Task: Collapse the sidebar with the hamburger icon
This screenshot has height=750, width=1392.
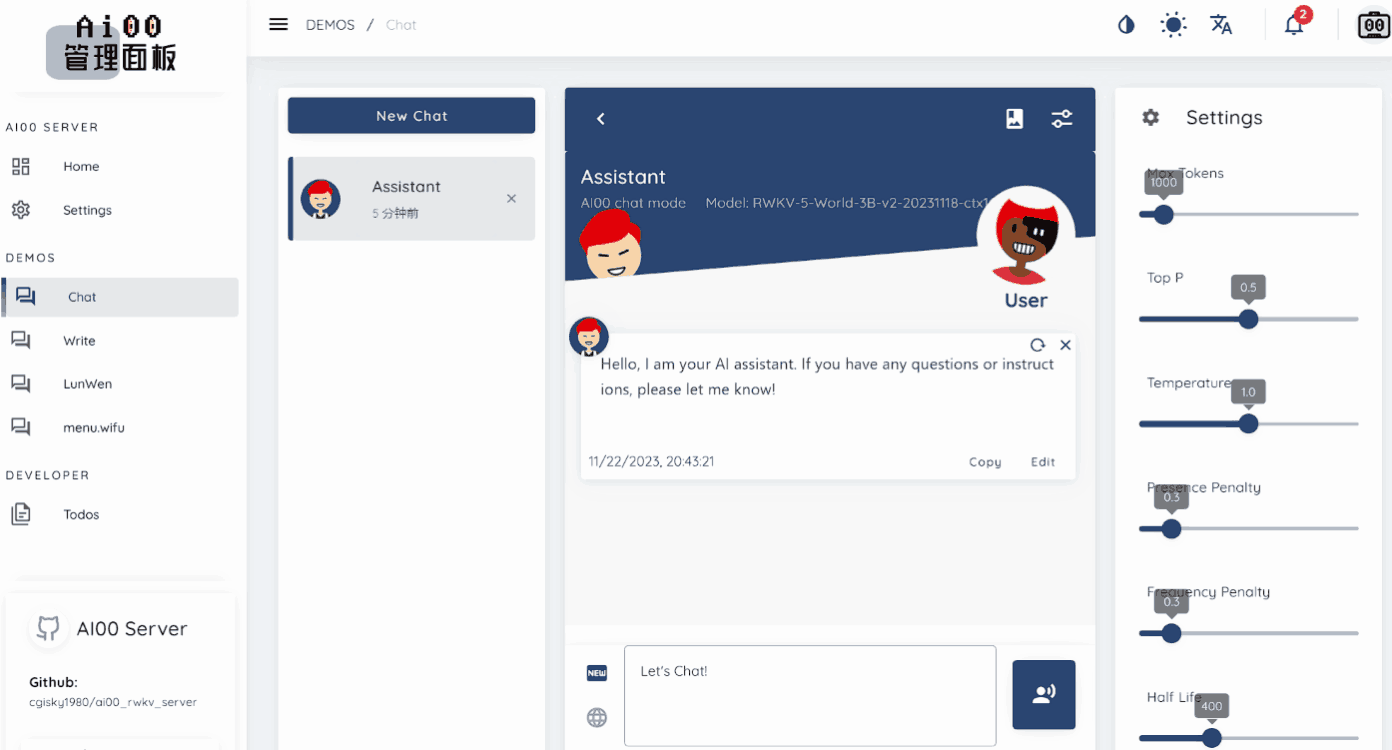Action: tap(278, 24)
